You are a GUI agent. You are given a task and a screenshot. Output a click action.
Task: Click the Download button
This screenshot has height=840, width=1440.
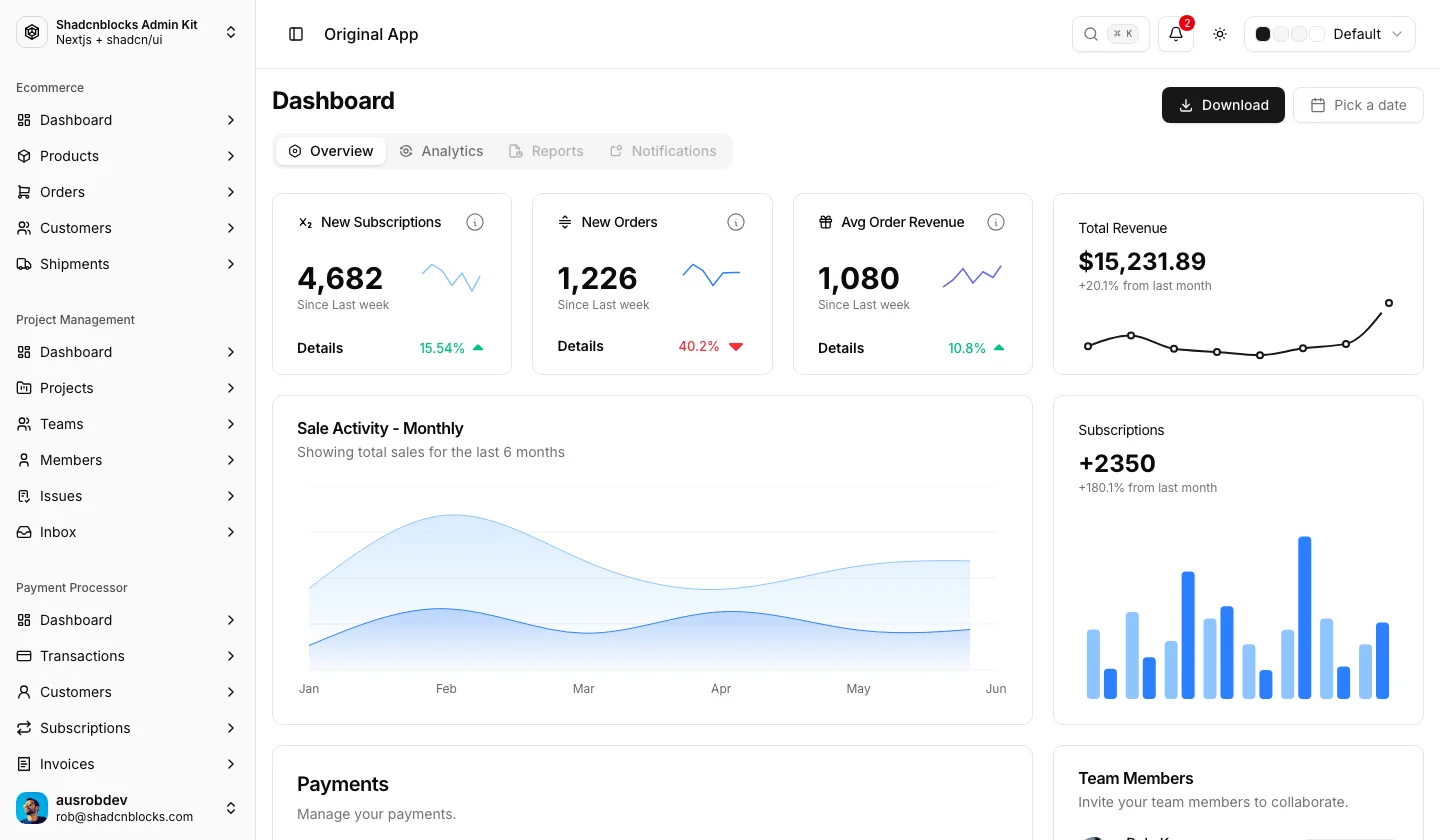tap(1223, 105)
